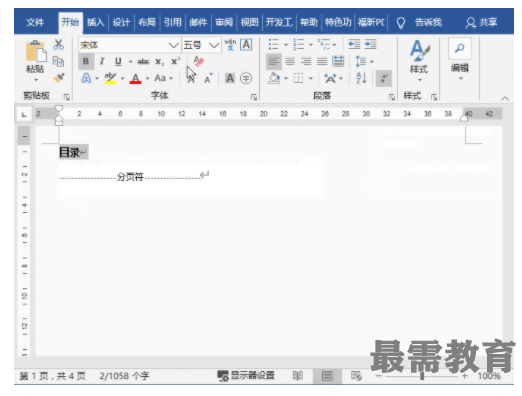
Task: Click the bulleted list icon
Action: click(x=274, y=44)
